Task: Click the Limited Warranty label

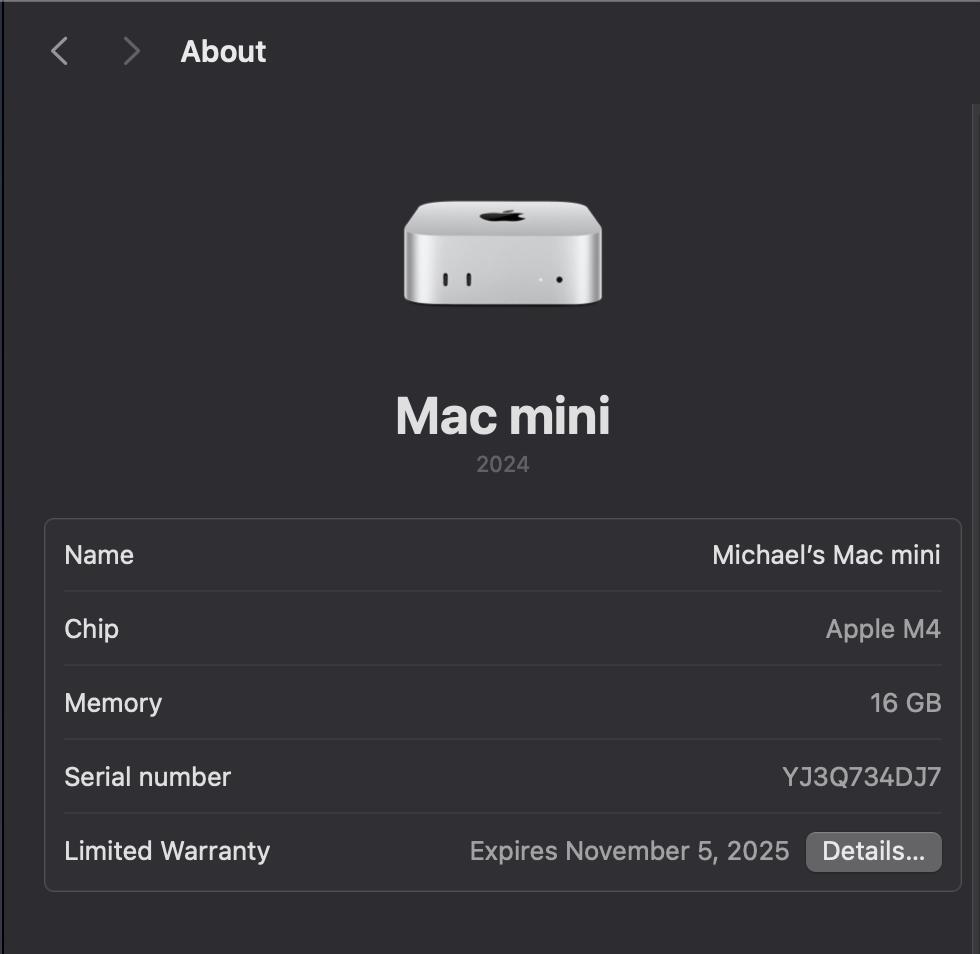Action: 168,851
